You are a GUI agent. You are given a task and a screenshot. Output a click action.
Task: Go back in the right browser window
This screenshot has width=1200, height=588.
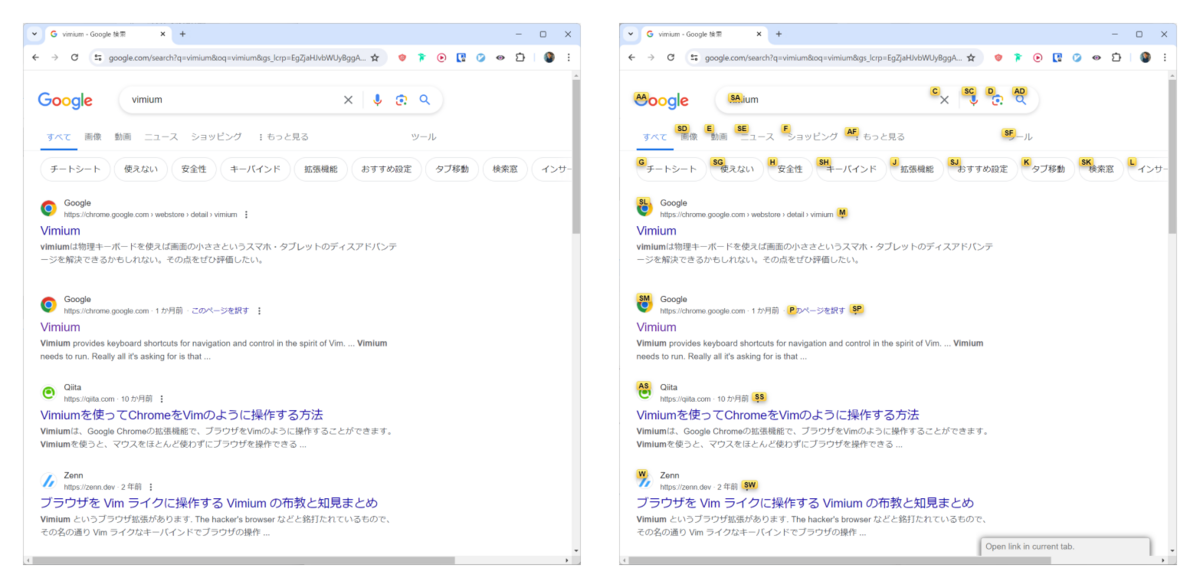632,58
